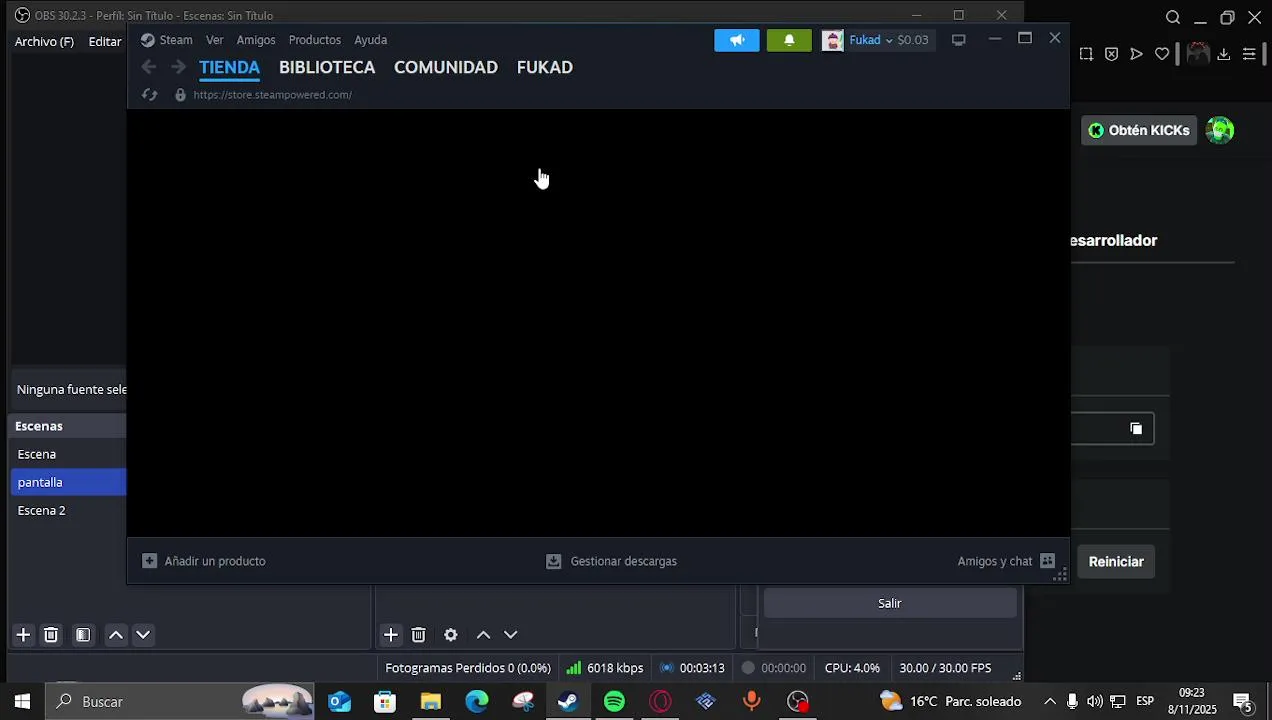Viewport: 1272px width, 720px height.
Task: Add a new scene in OBS
Action: pyautogui.click(x=23, y=635)
